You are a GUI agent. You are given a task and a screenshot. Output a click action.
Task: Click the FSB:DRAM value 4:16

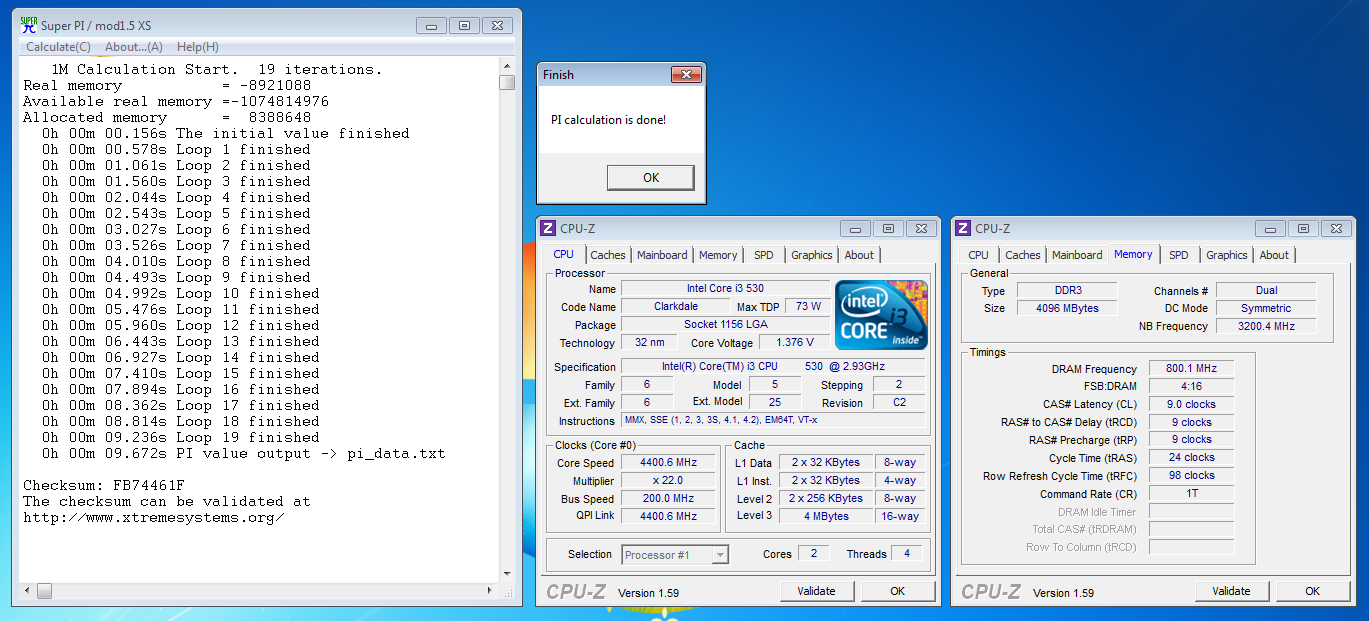(1192, 387)
